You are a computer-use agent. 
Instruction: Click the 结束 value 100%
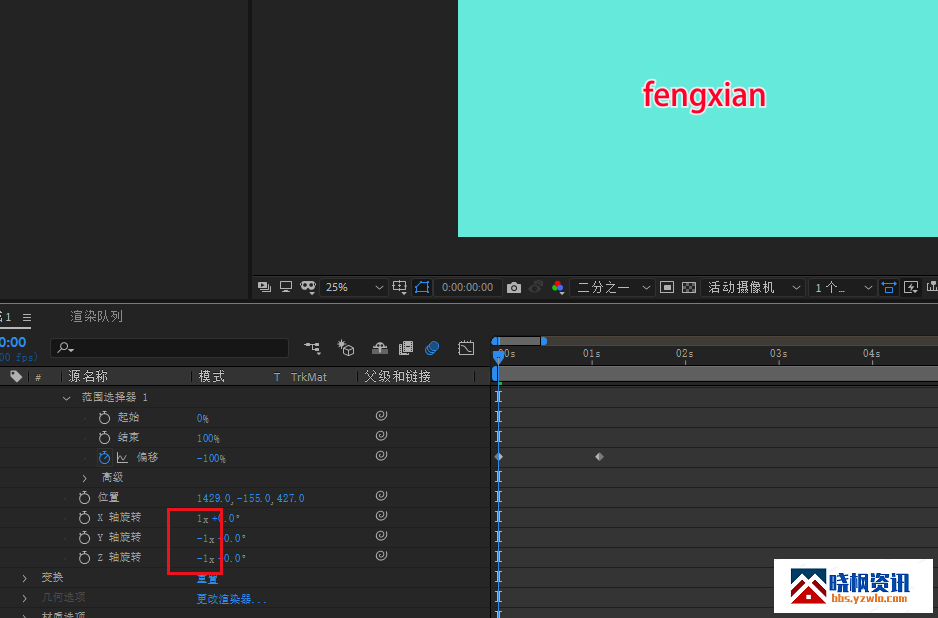[208, 439]
